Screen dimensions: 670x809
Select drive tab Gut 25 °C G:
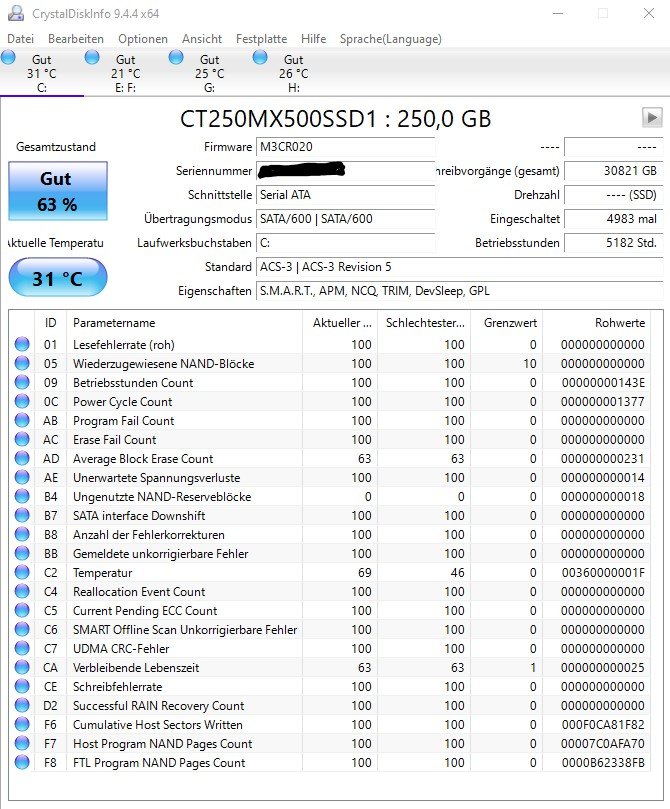[x=209, y=73]
